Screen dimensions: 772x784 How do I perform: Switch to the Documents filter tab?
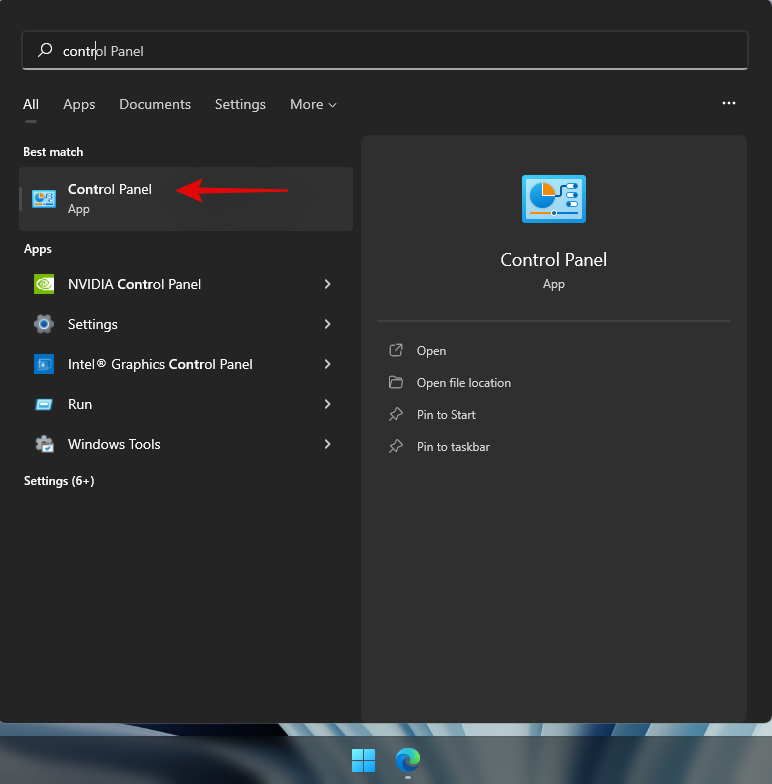pos(155,104)
